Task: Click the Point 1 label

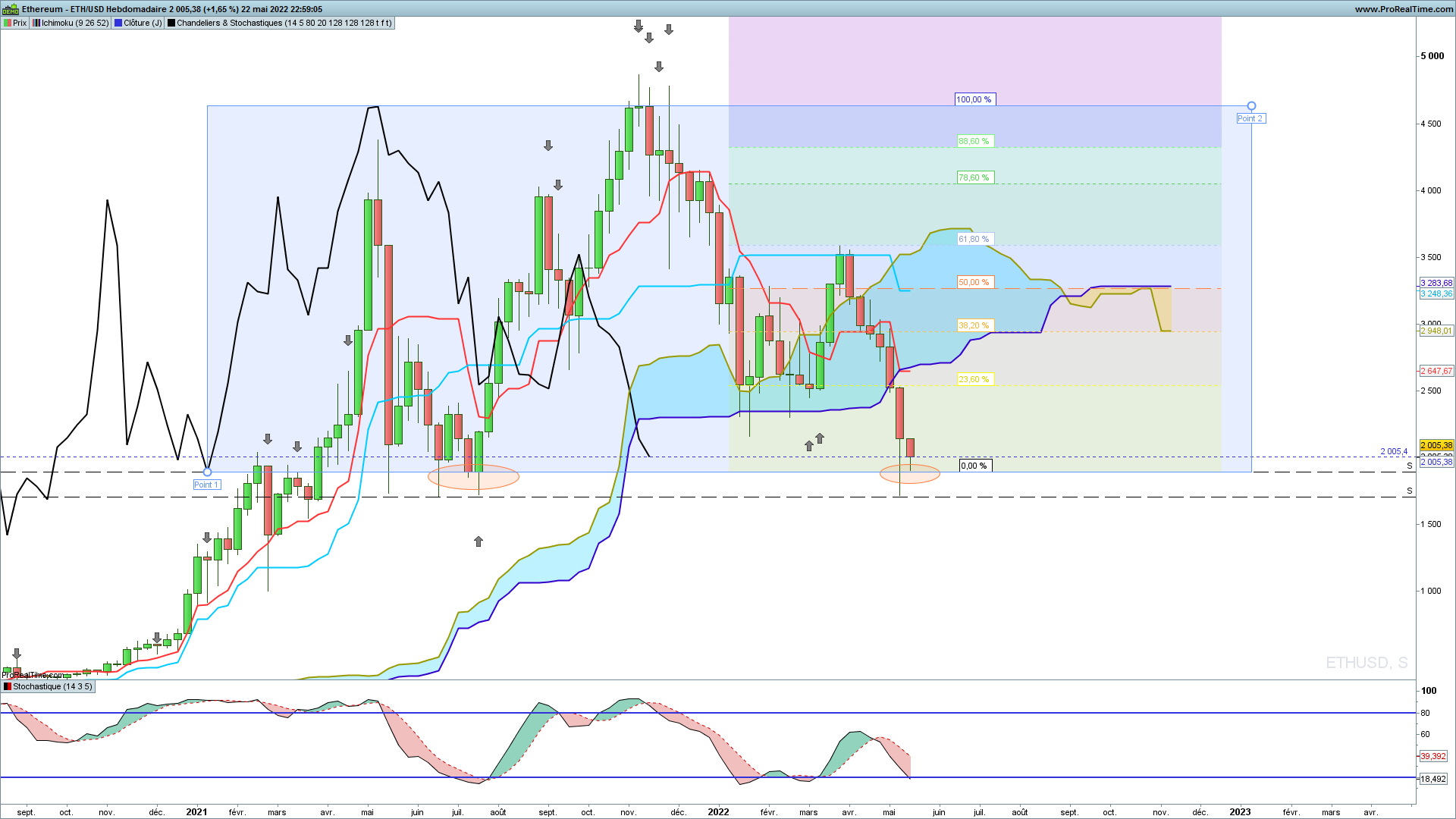Action: [x=206, y=485]
